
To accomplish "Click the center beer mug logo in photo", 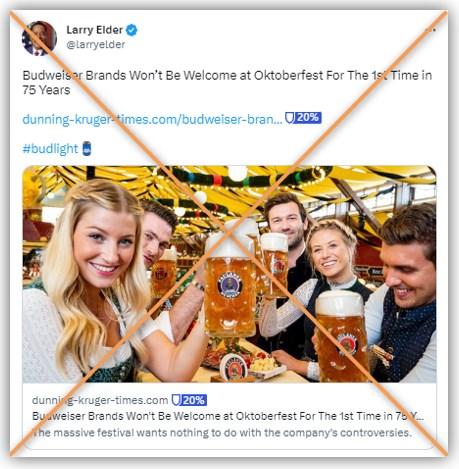I will pyautogui.click(x=230, y=286).
